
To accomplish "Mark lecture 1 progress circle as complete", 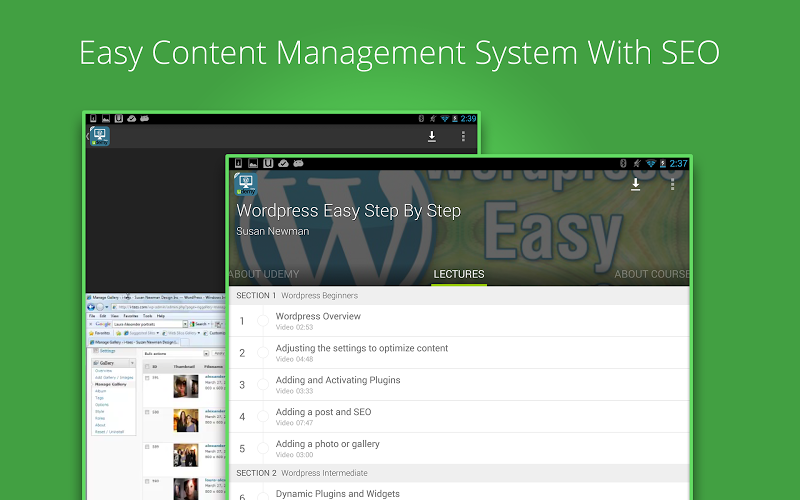I will tap(262, 321).
